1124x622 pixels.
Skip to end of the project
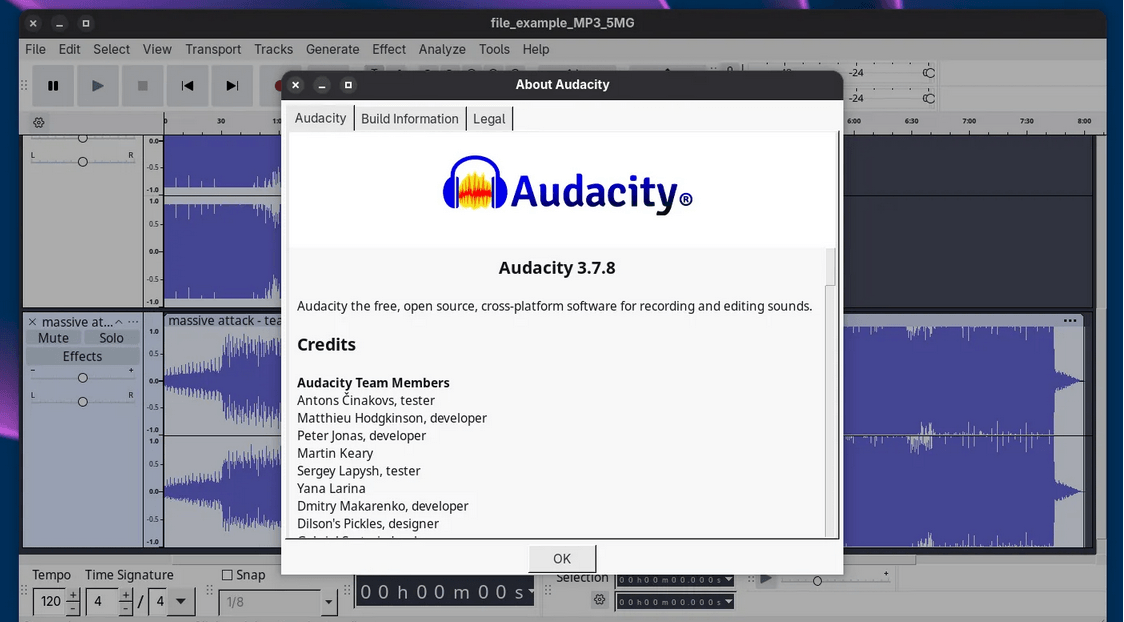point(232,86)
